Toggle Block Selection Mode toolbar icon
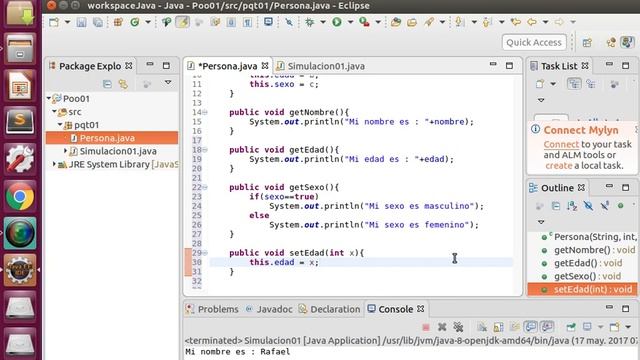This screenshot has width=640, height=360. [231, 22]
